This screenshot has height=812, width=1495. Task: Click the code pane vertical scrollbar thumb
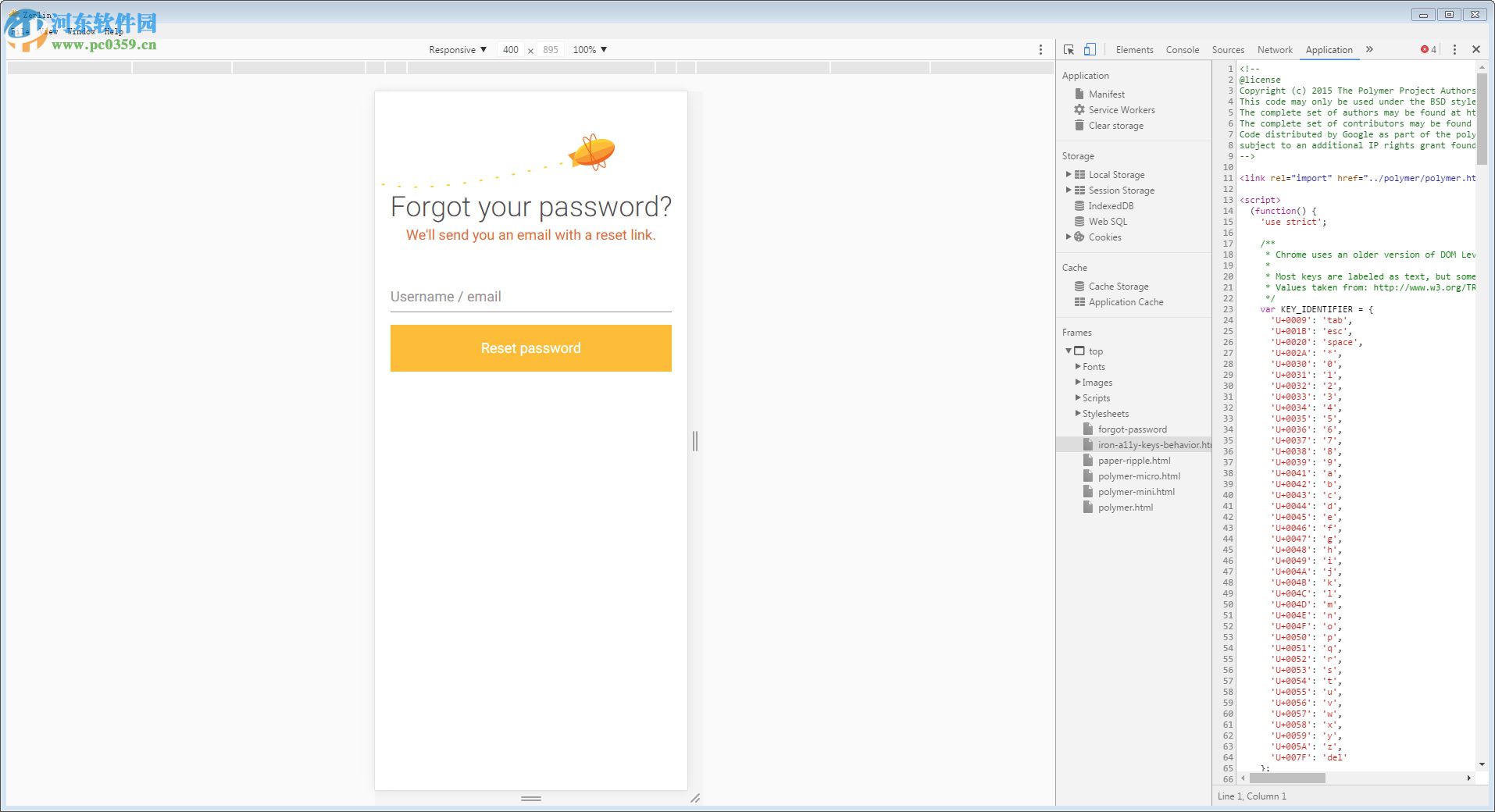click(1482, 119)
